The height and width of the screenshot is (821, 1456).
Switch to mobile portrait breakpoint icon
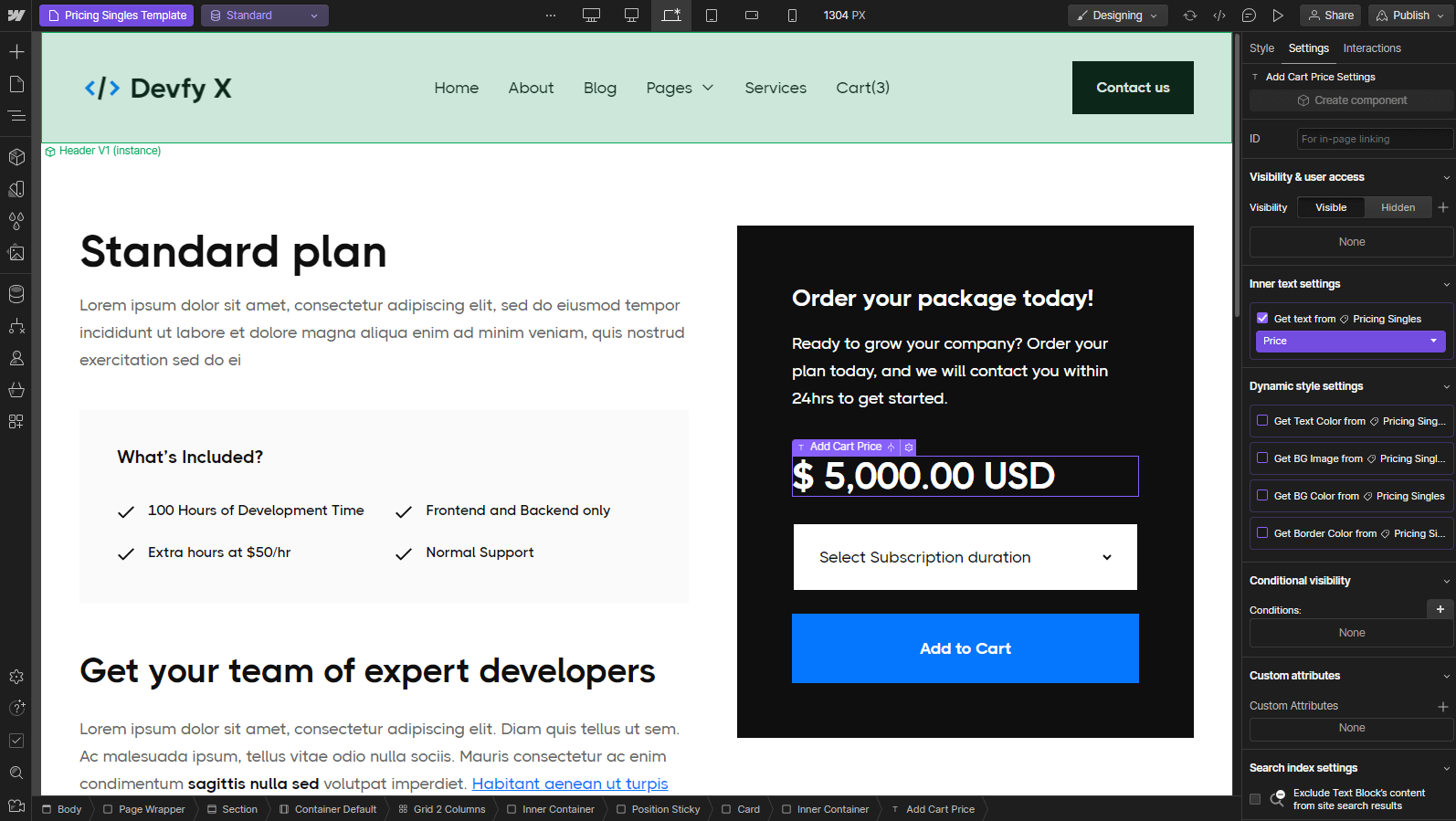pyautogui.click(x=792, y=16)
